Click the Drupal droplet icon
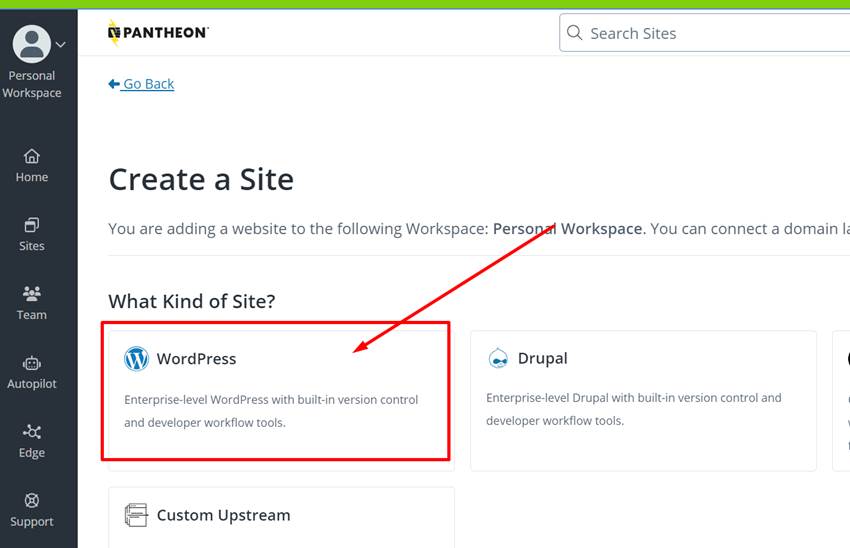The image size is (850, 548). pyautogui.click(x=498, y=359)
